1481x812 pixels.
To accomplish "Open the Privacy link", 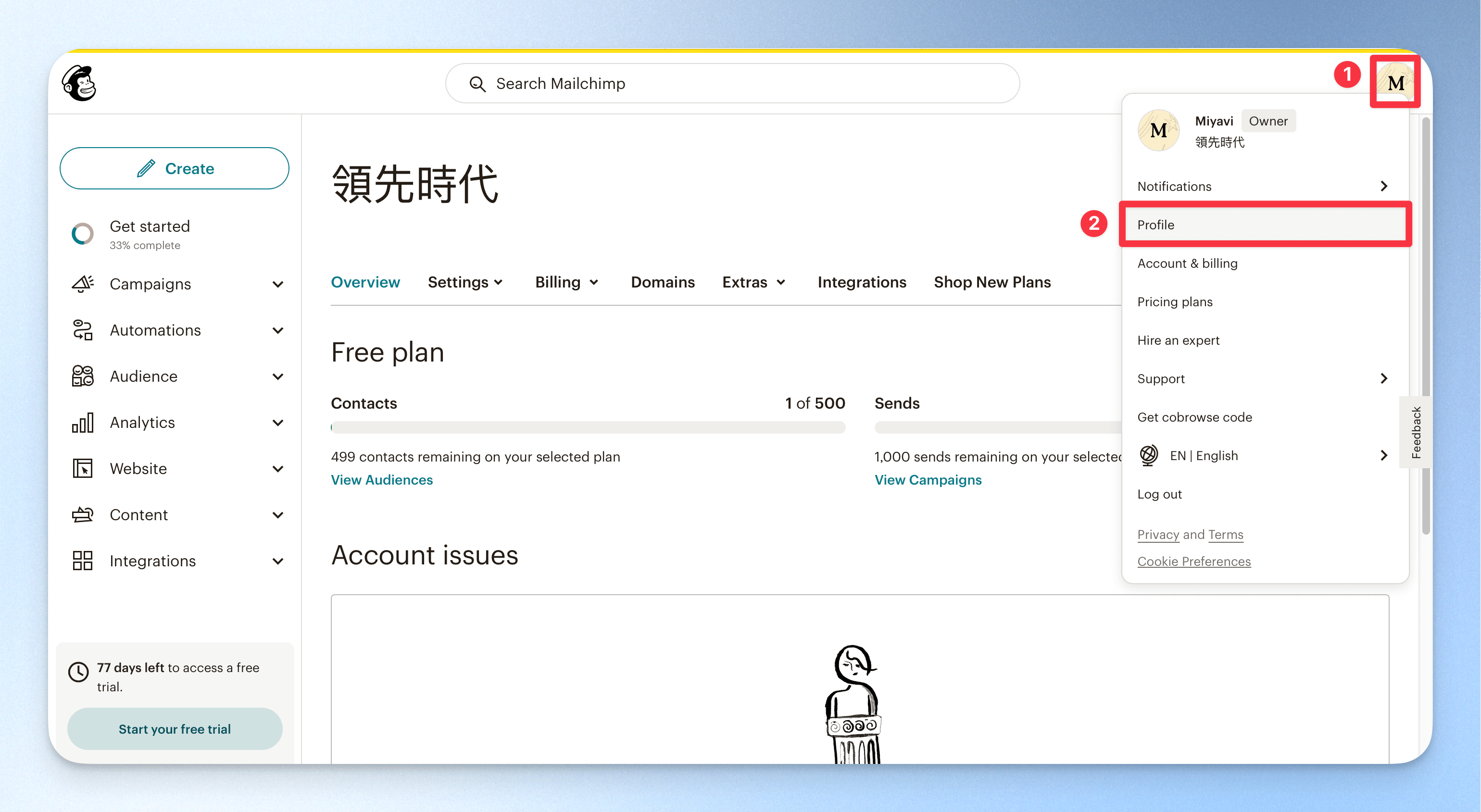I will (1158, 535).
